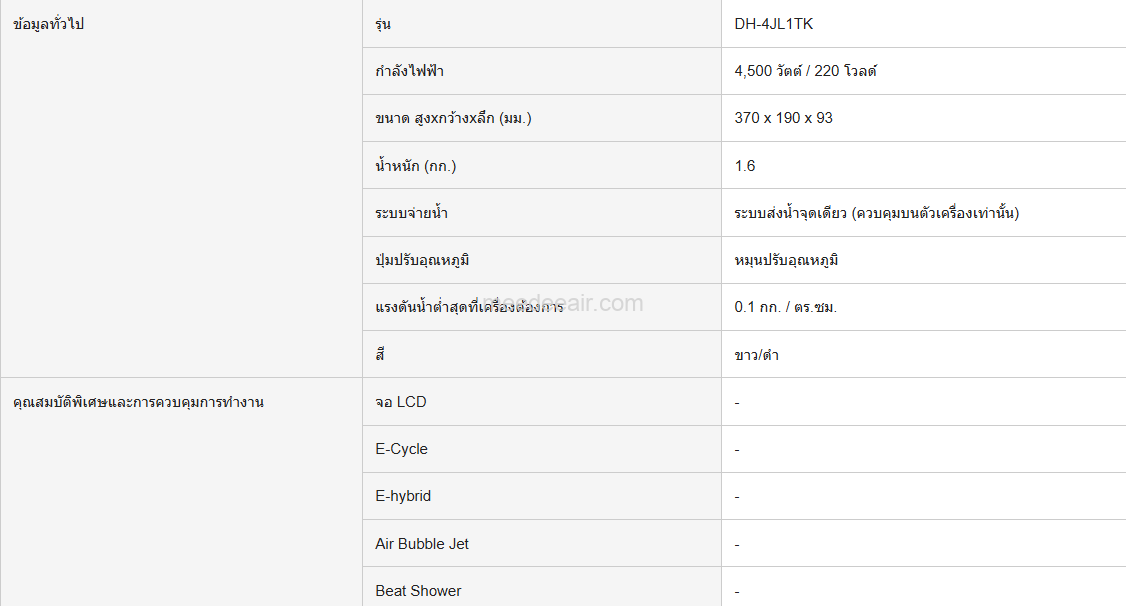The image size is (1126, 606).
Task: Select the หมุนปรับอุณหภูมิ value
Action: (x=786, y=260)
